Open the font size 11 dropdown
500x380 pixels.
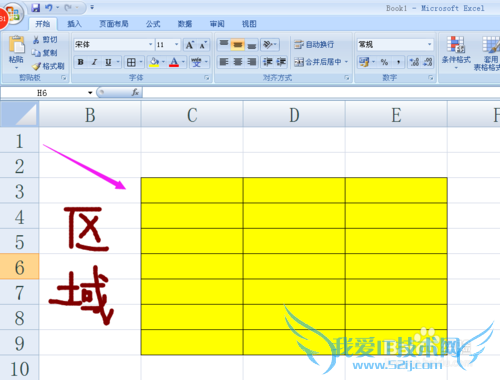coord(177,44)
